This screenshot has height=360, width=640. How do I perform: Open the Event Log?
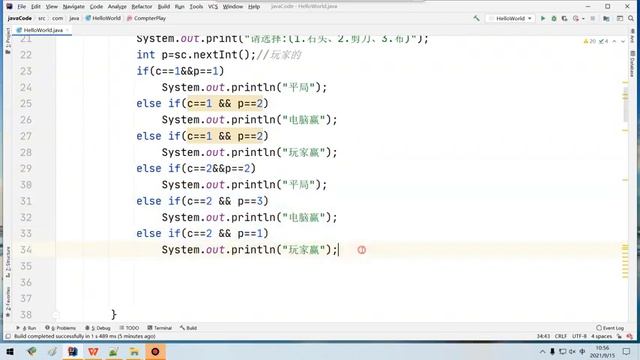point(610,328)
